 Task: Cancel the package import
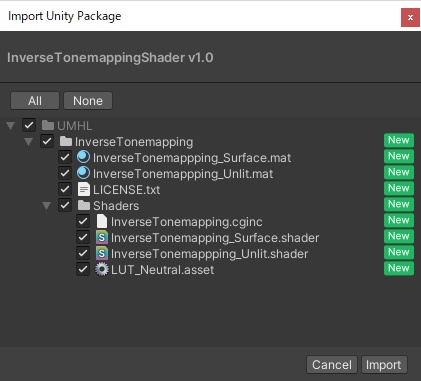click(x=332, y=365)
